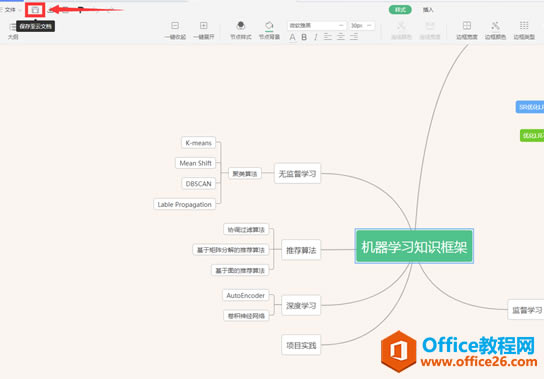This screenshot has width=544, height=379.
Task: Switch to the 插入 insert tab
Action: pos(428,10)
